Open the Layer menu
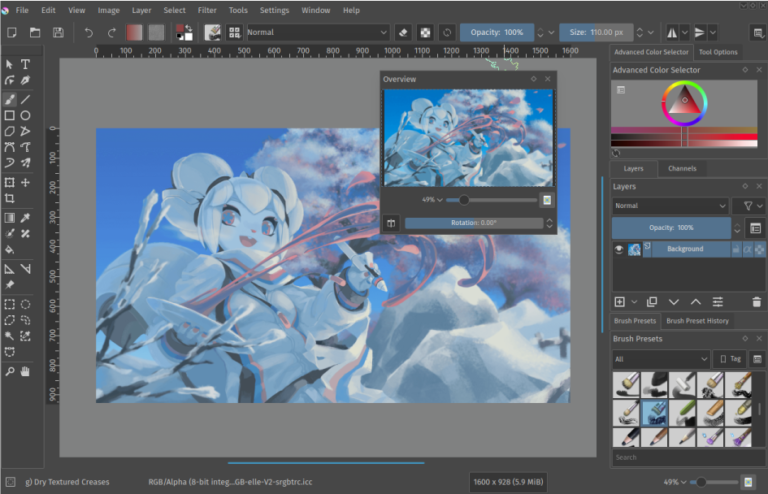The width and height of the screenshot is (768, 494). coord(141,10)
